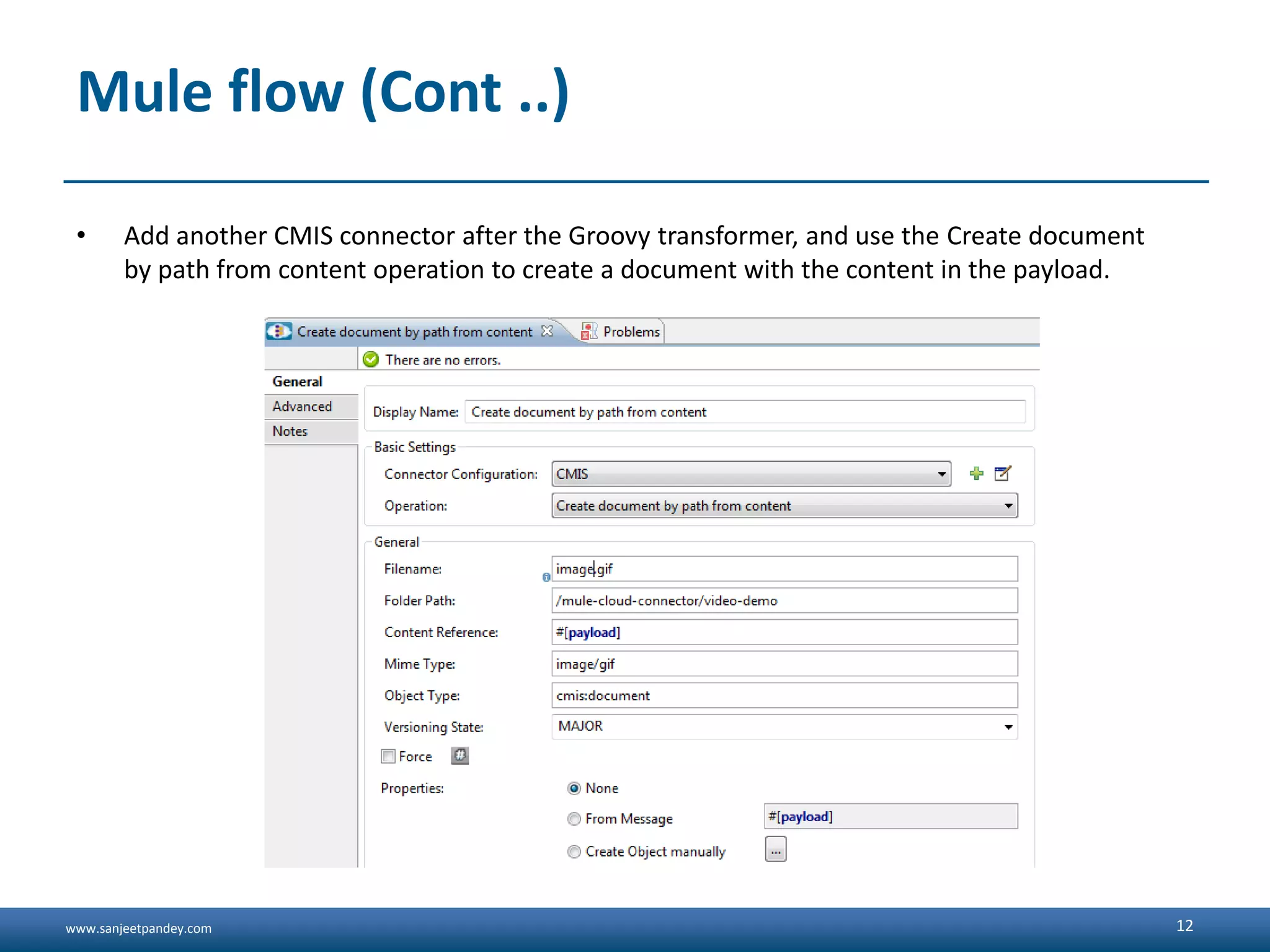Visit www.sanjeetpandey.com link in footer
This screenshot has width=1270, height=952.
pos(138,928)
